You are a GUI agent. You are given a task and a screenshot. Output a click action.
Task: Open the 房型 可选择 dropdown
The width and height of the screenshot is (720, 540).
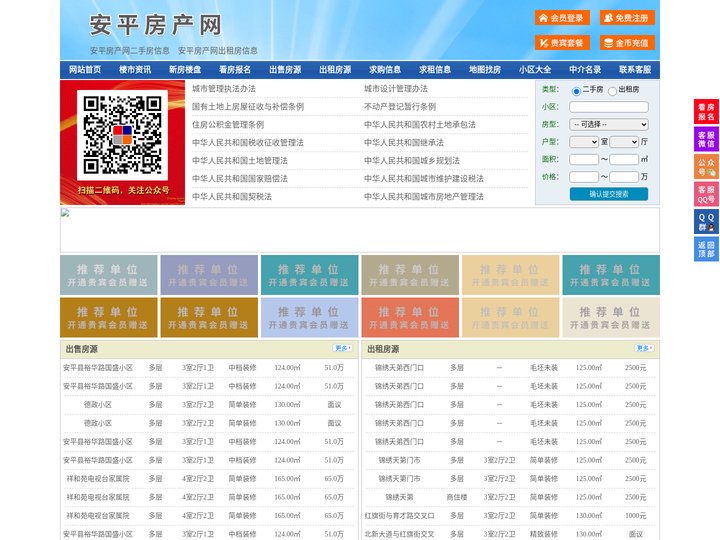point(609,124)
